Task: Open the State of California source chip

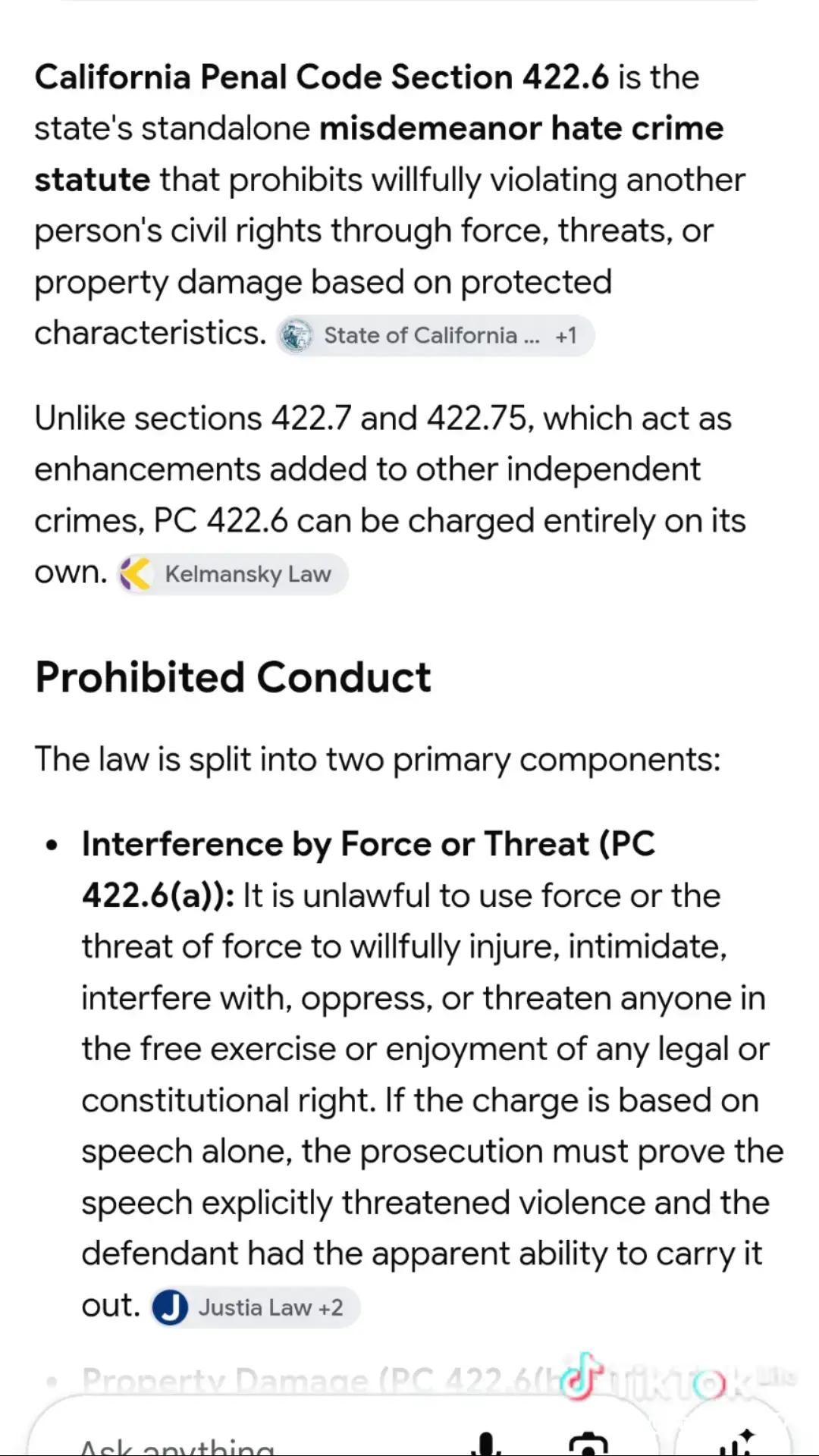Action: pos(435,335)
